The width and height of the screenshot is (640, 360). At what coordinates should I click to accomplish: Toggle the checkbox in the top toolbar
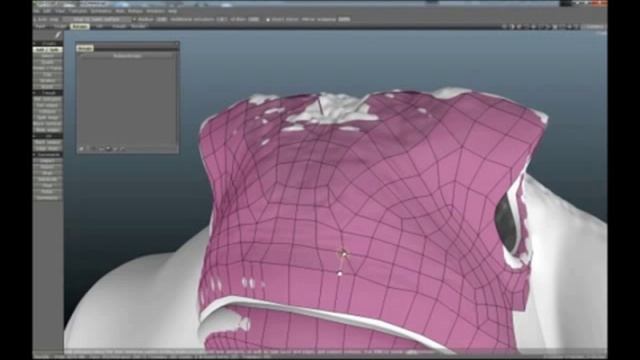(x=268, y=20)
